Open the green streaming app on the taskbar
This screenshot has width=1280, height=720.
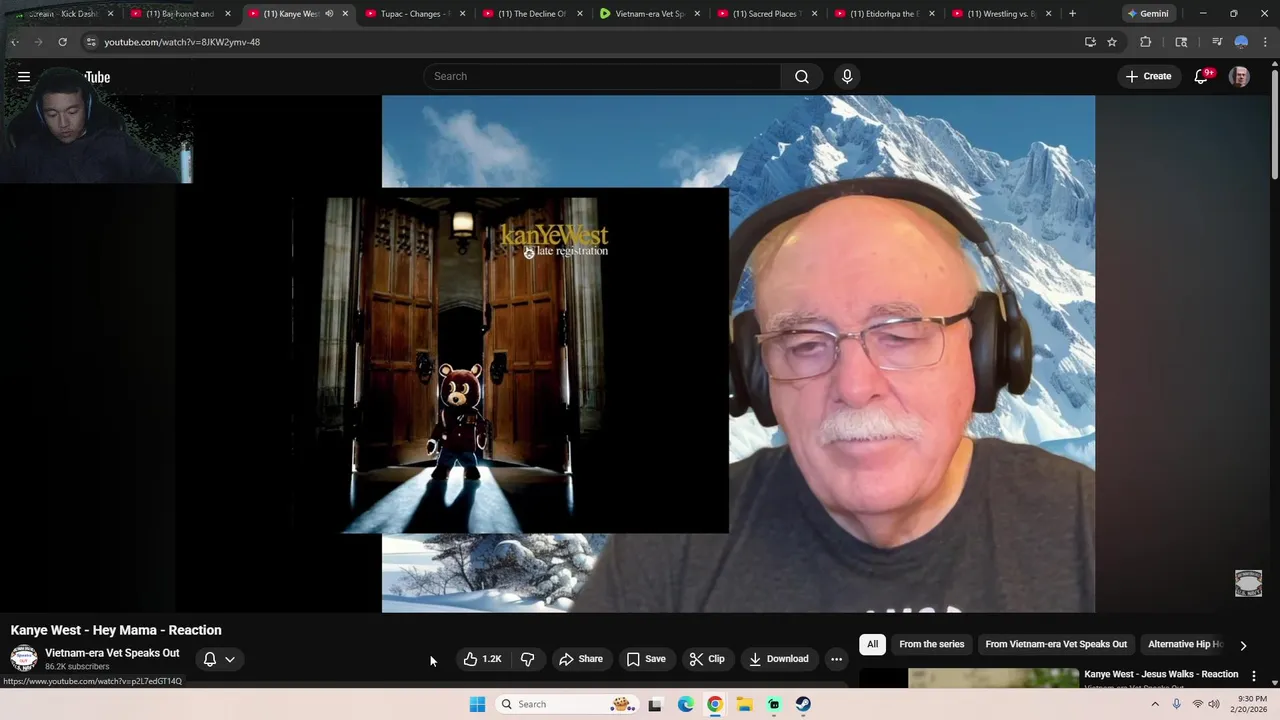[774, 704]
